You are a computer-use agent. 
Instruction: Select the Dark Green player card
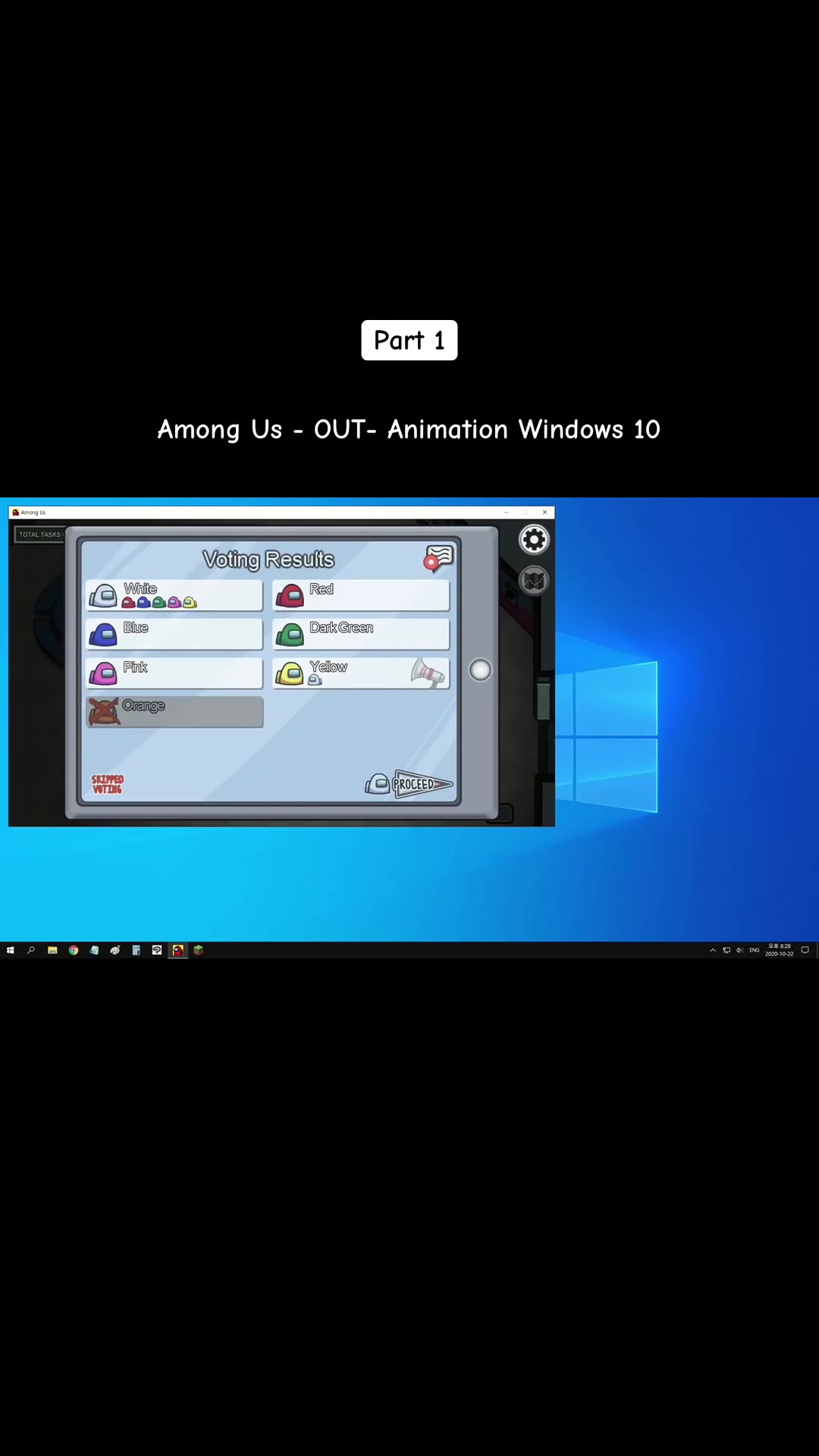click(x=361, y=635)
